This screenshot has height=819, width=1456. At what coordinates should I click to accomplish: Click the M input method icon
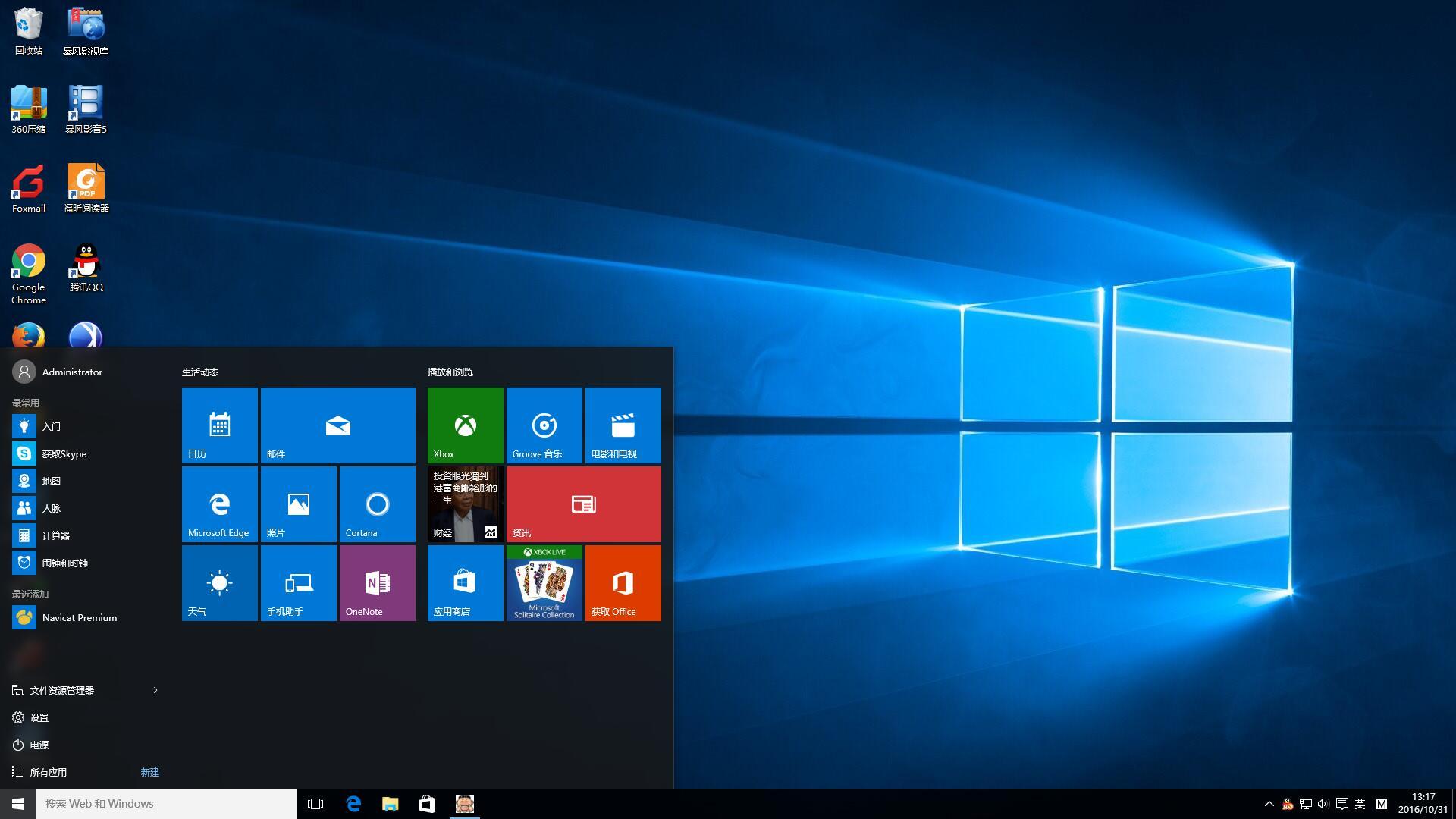point(1382,804)
